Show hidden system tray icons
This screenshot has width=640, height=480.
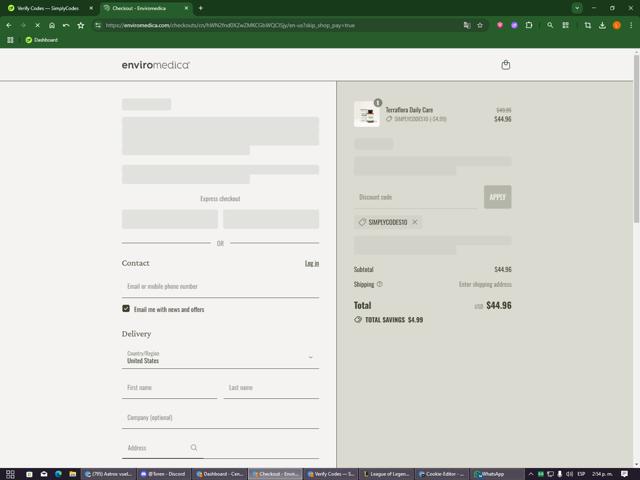(x=531, y=474)
